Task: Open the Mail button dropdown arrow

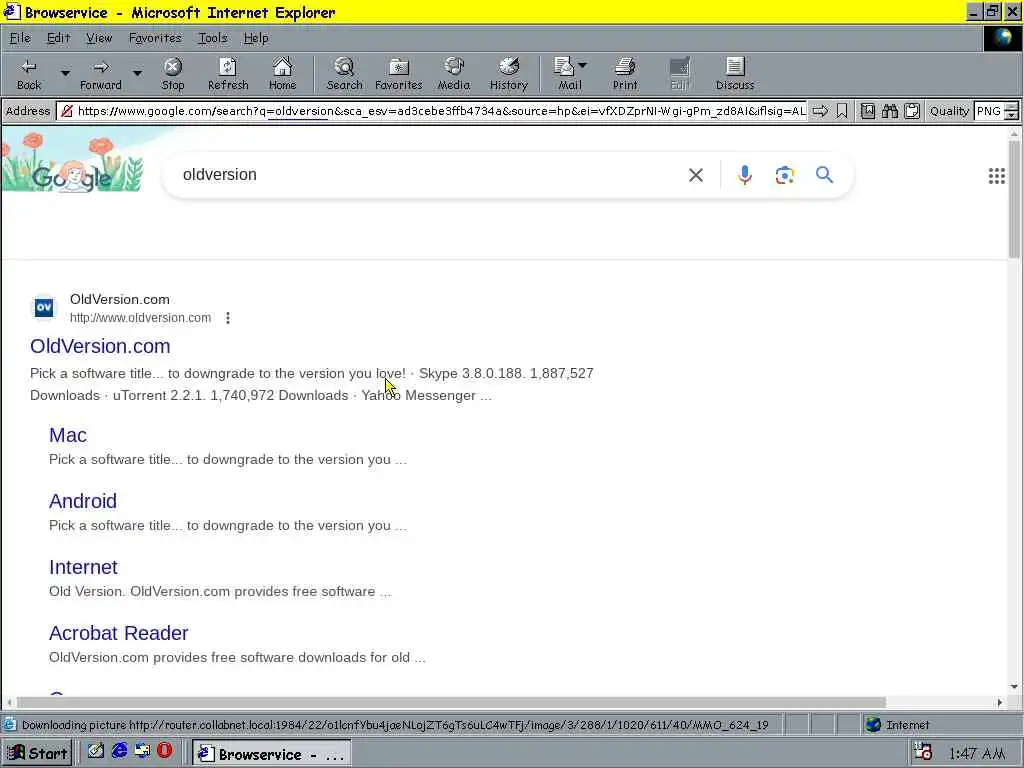Action: 583,65
